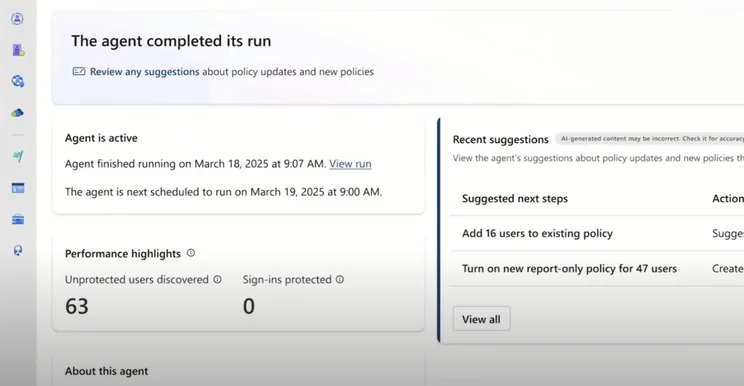This screenshot has height=386, width=744.
Task: Open the Review any suggestions link
Action: pyautogui.click(x=145, y=72)
